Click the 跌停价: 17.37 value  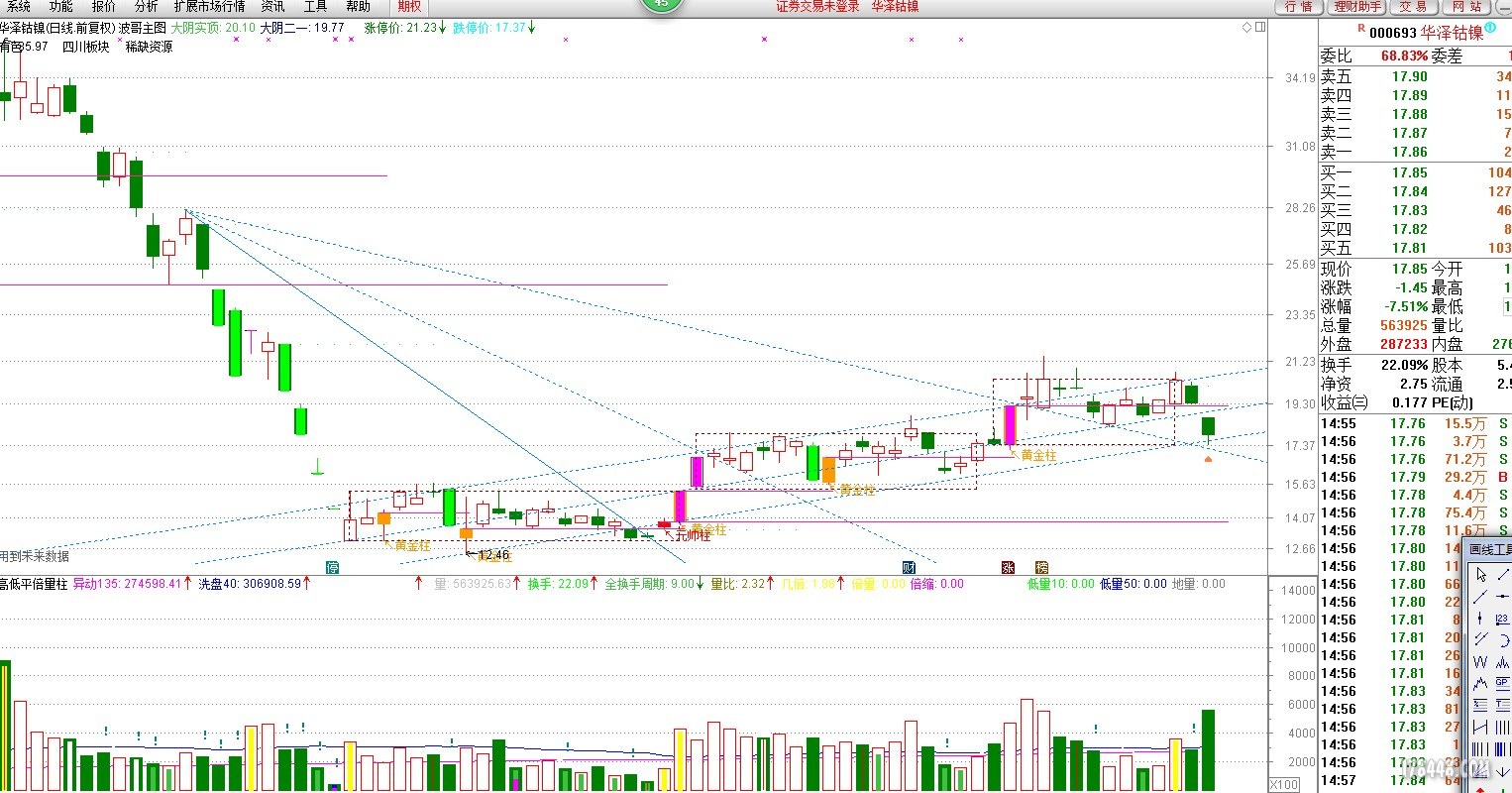[x=489, y=28]
